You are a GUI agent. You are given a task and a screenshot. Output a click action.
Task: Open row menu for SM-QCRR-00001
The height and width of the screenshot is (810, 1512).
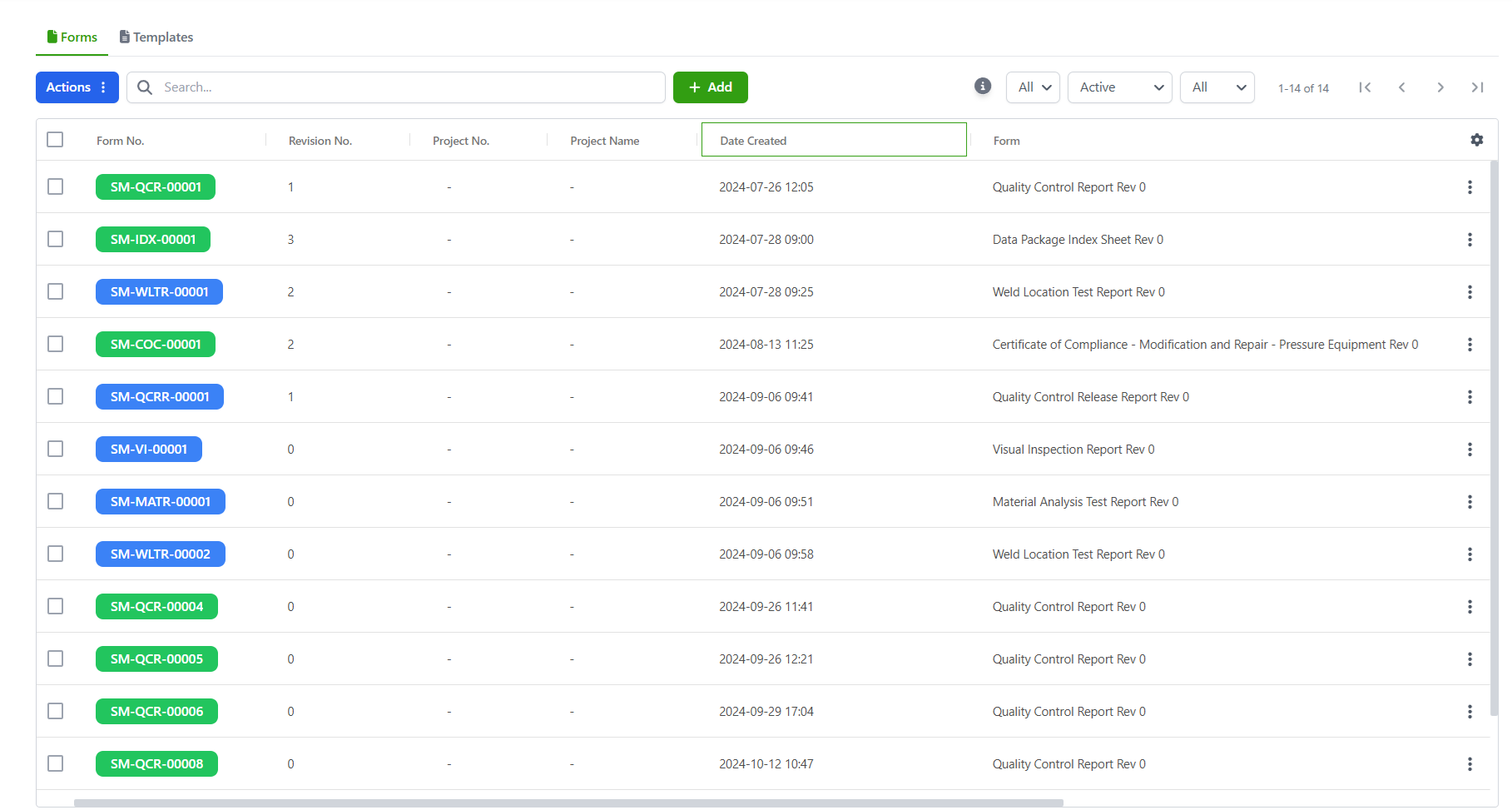[x=1470, y=397]
